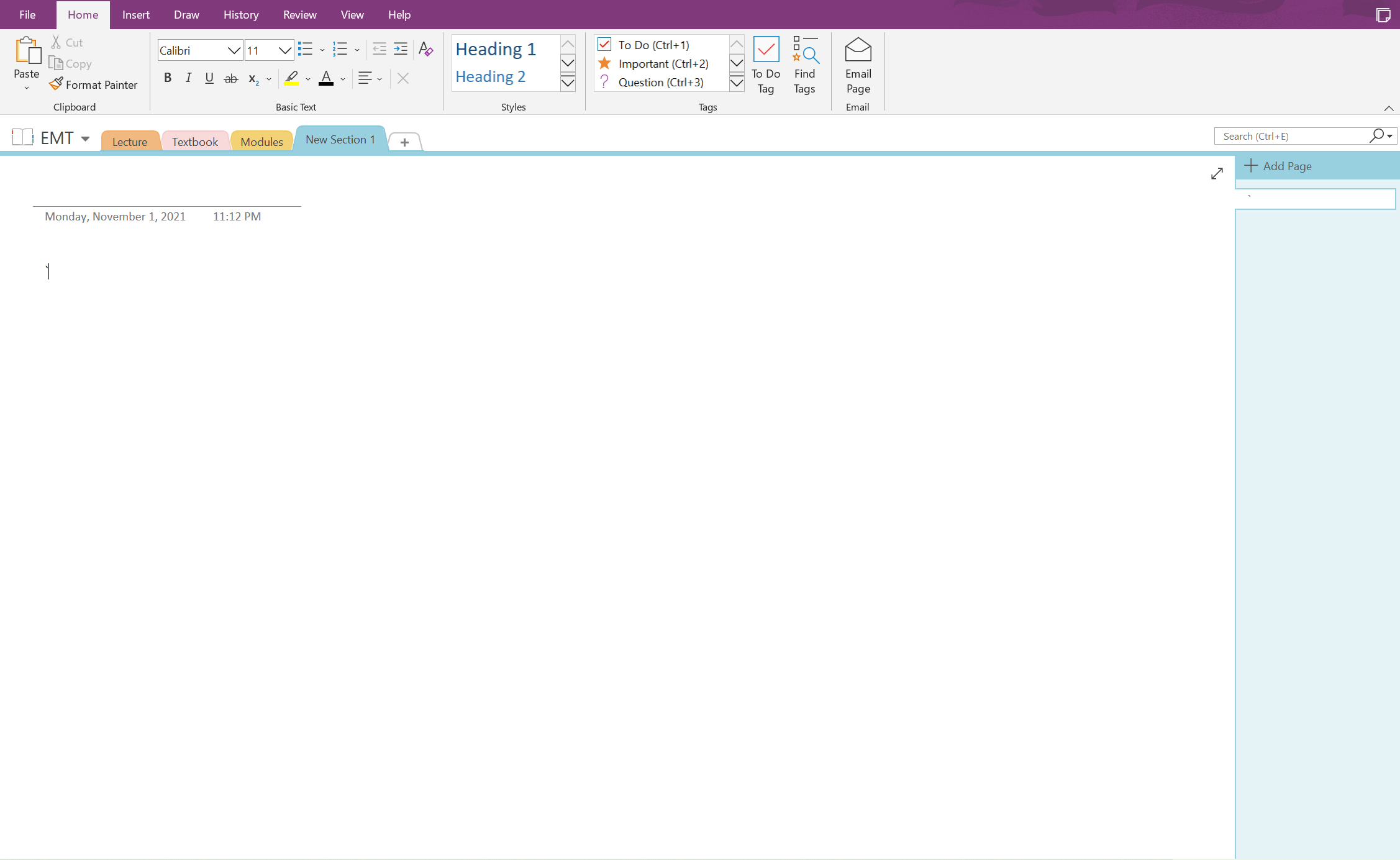Apply strikethrough to text
The height and width of the screenshot is (860, 1400).
230,78
